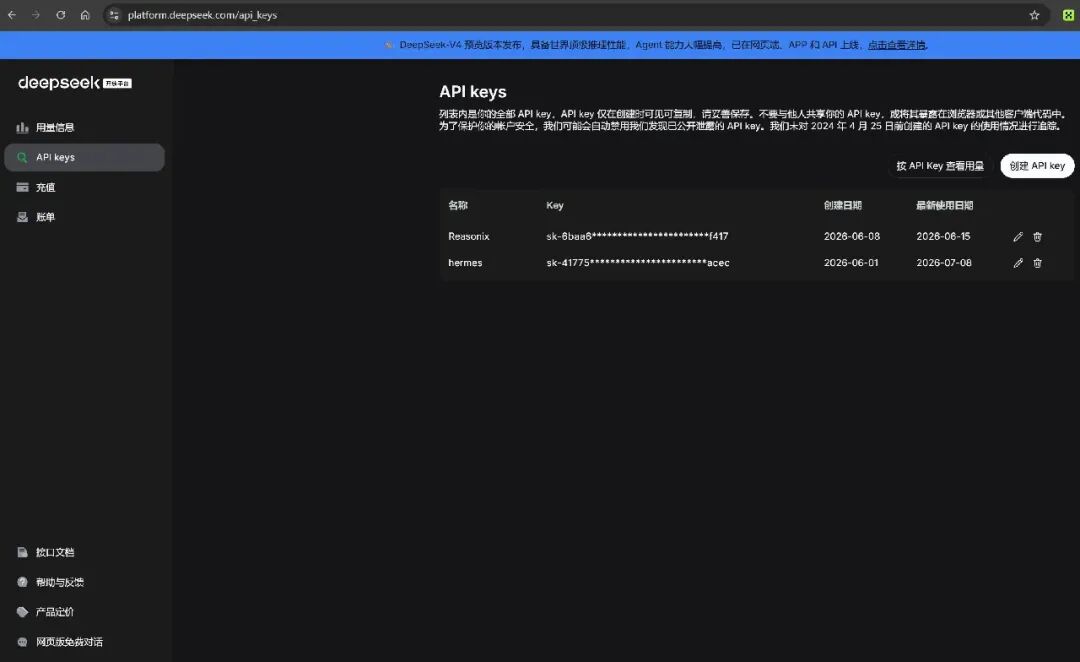The image size is (1080, 662).
Task: Click the 名称 column header
Action: [x=458, y=205]
